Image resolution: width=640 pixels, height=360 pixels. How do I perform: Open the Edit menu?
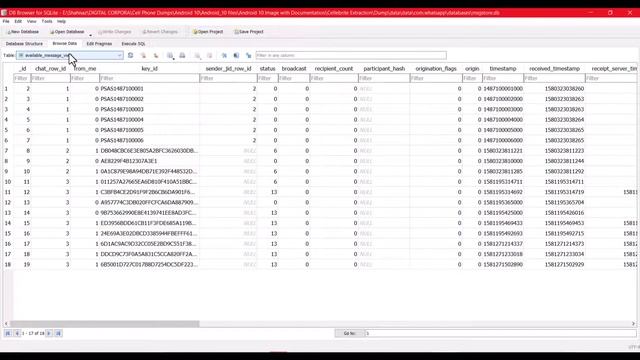(x=18, y=21)
